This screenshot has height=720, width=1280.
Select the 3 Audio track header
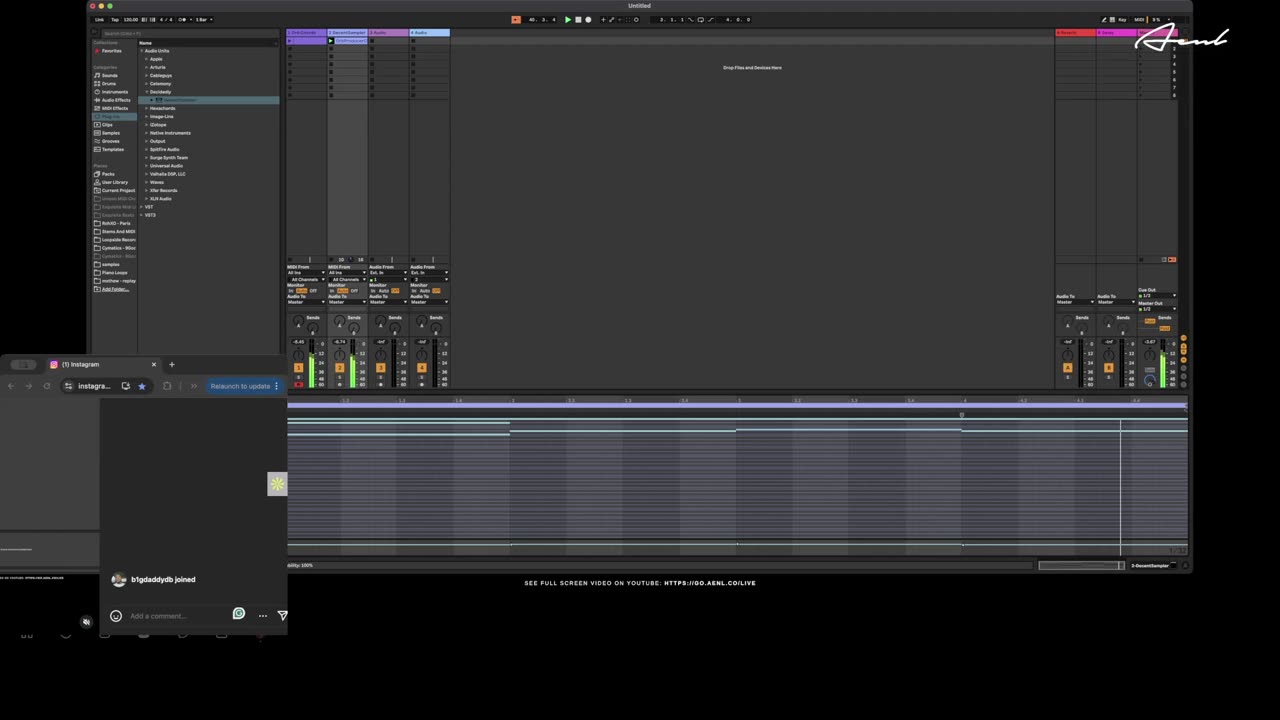pos(388,33)
